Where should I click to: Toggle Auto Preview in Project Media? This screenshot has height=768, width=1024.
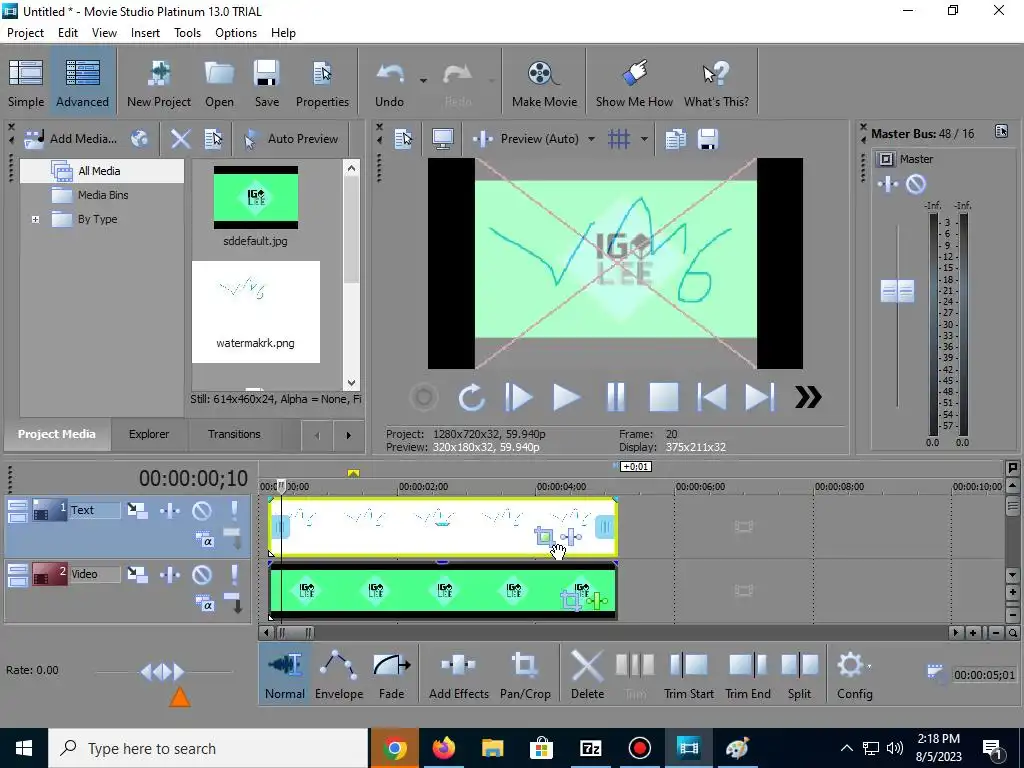point(291,138)
